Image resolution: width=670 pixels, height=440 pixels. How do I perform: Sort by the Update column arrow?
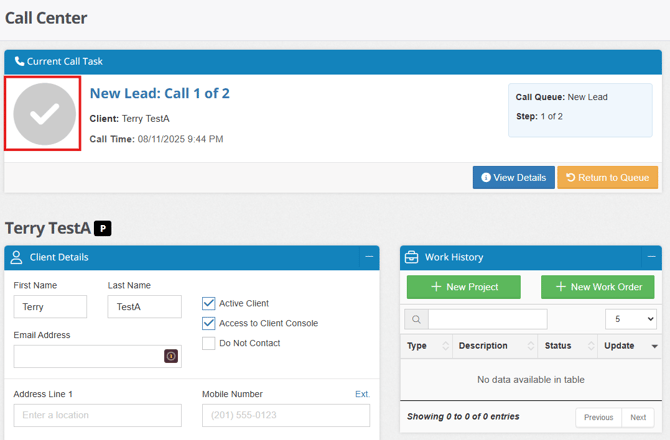[x=655, y=346]
